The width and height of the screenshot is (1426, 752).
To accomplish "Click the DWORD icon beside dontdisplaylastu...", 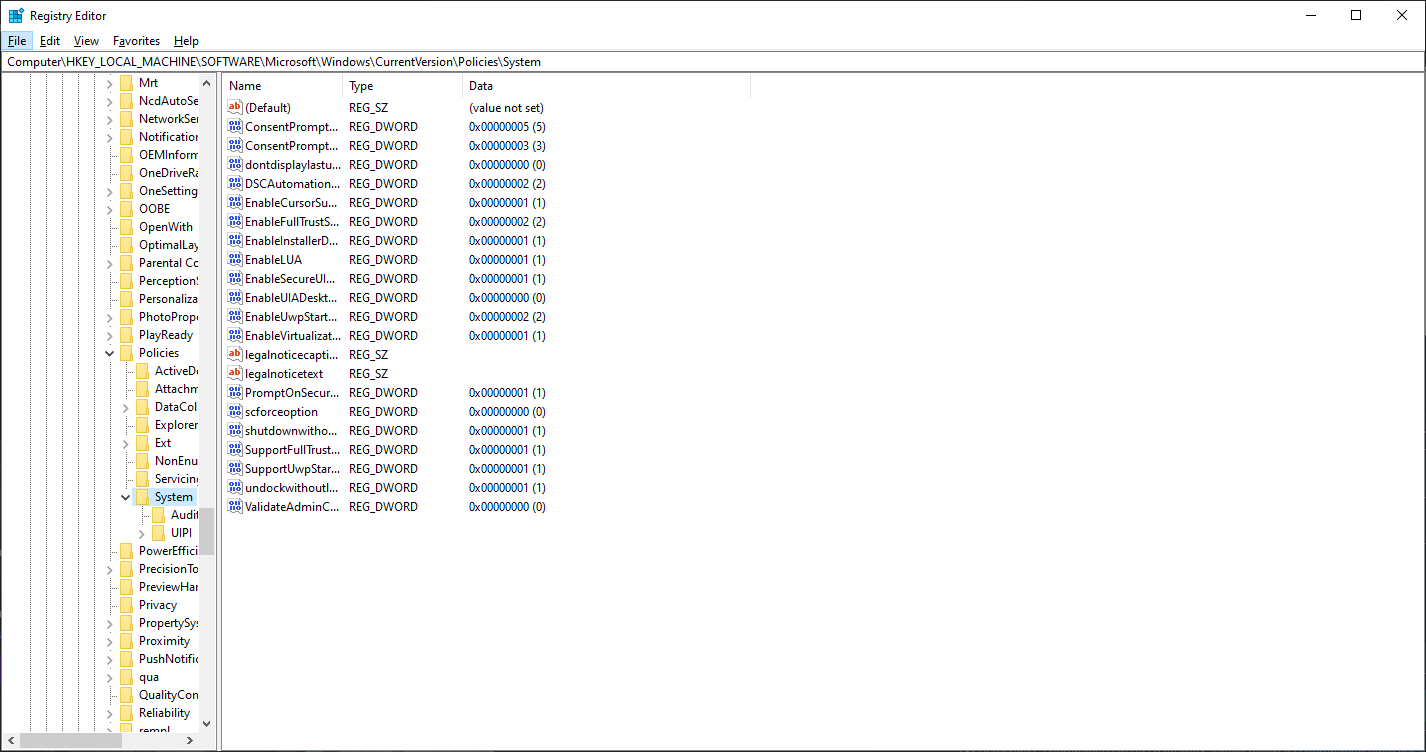I will click(x=235, y=165).
